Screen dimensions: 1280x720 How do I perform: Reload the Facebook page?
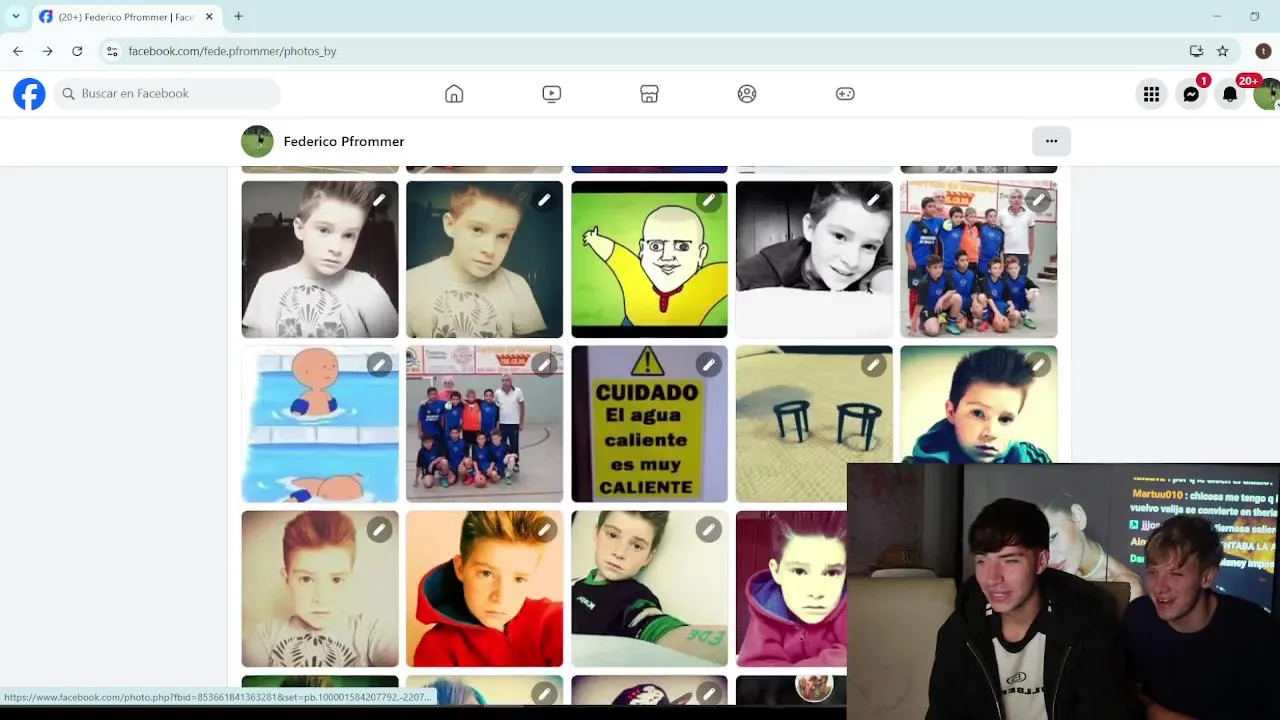click(77, 51)
